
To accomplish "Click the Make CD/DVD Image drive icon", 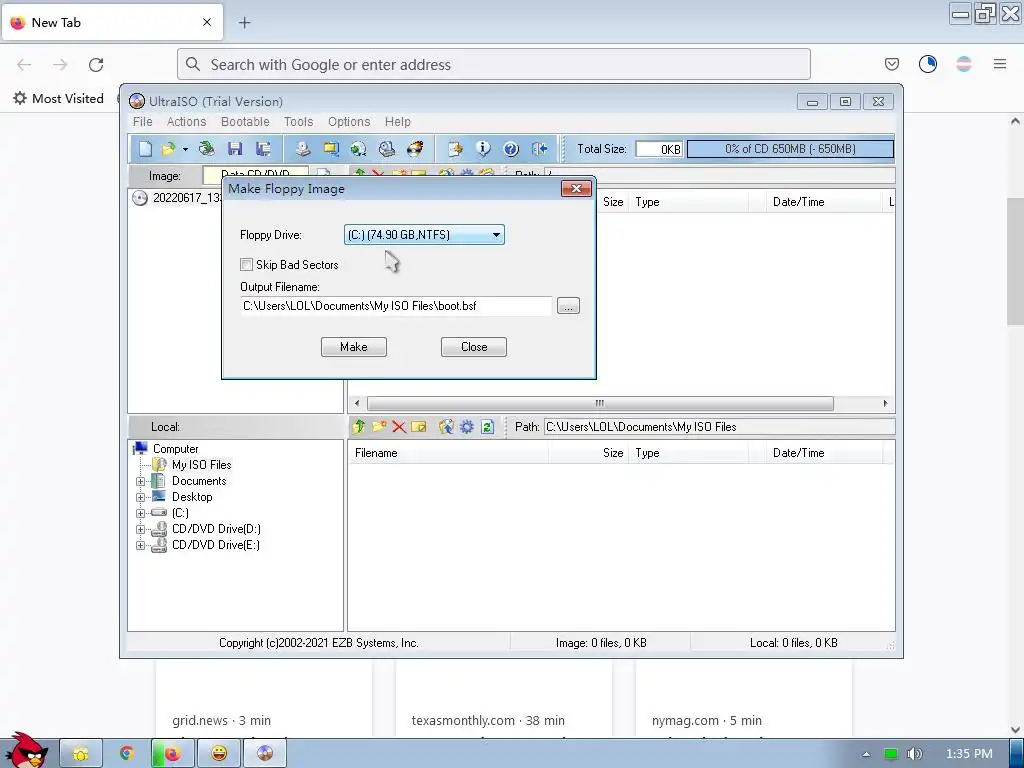I will [302, 149].
